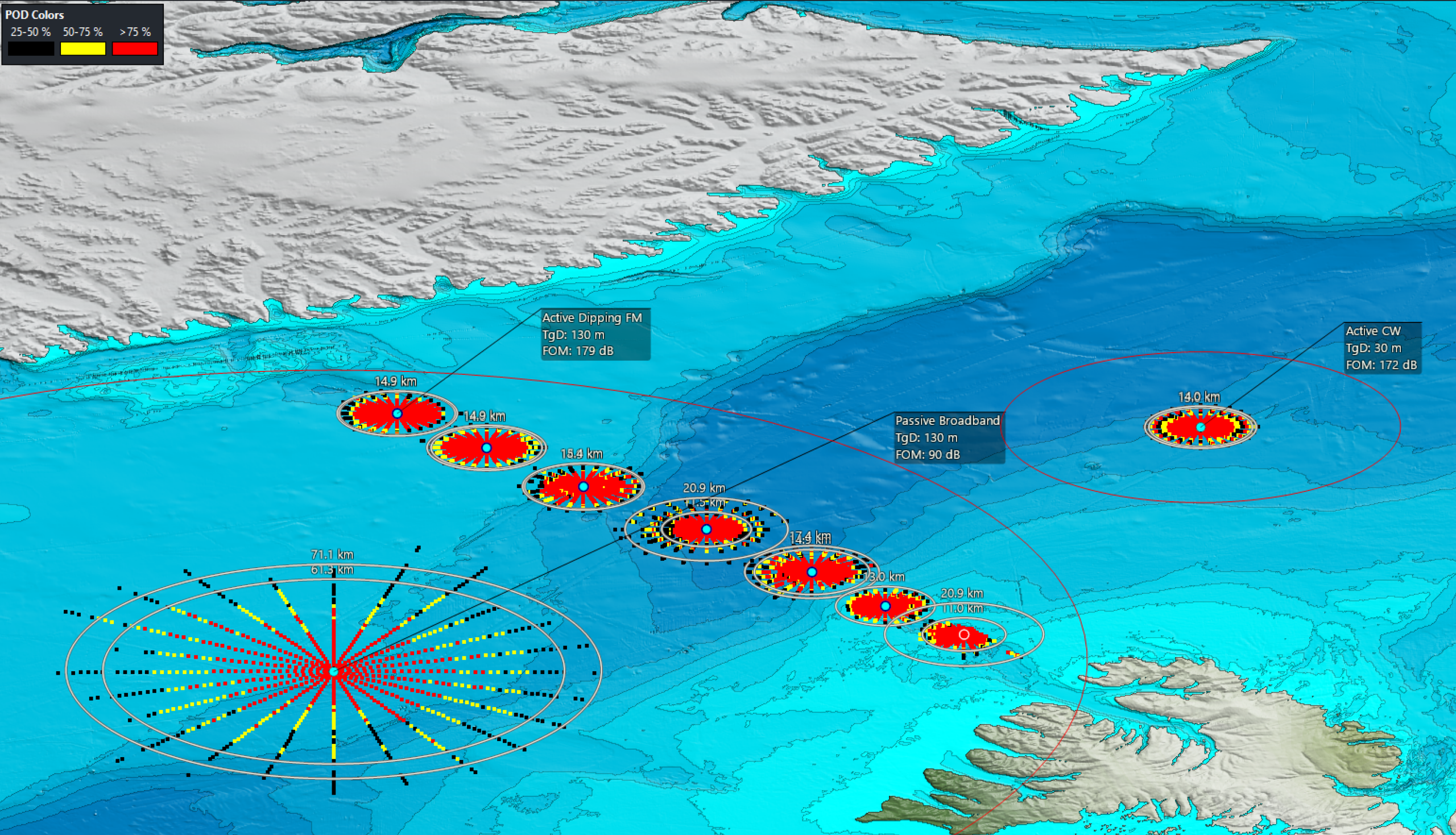Click 'FOM: 90 dB' in Passive Broadband callout
The height and width of the screenshot is (835, 1456).
tap(927, 454)
